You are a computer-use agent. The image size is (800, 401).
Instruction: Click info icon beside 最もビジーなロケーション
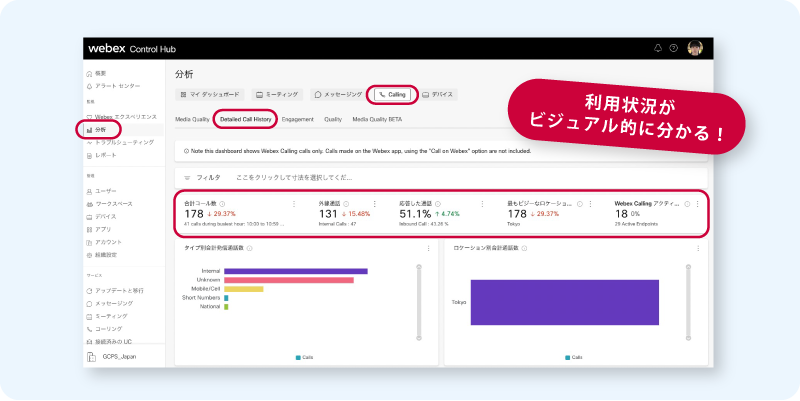tap(580, 204)
